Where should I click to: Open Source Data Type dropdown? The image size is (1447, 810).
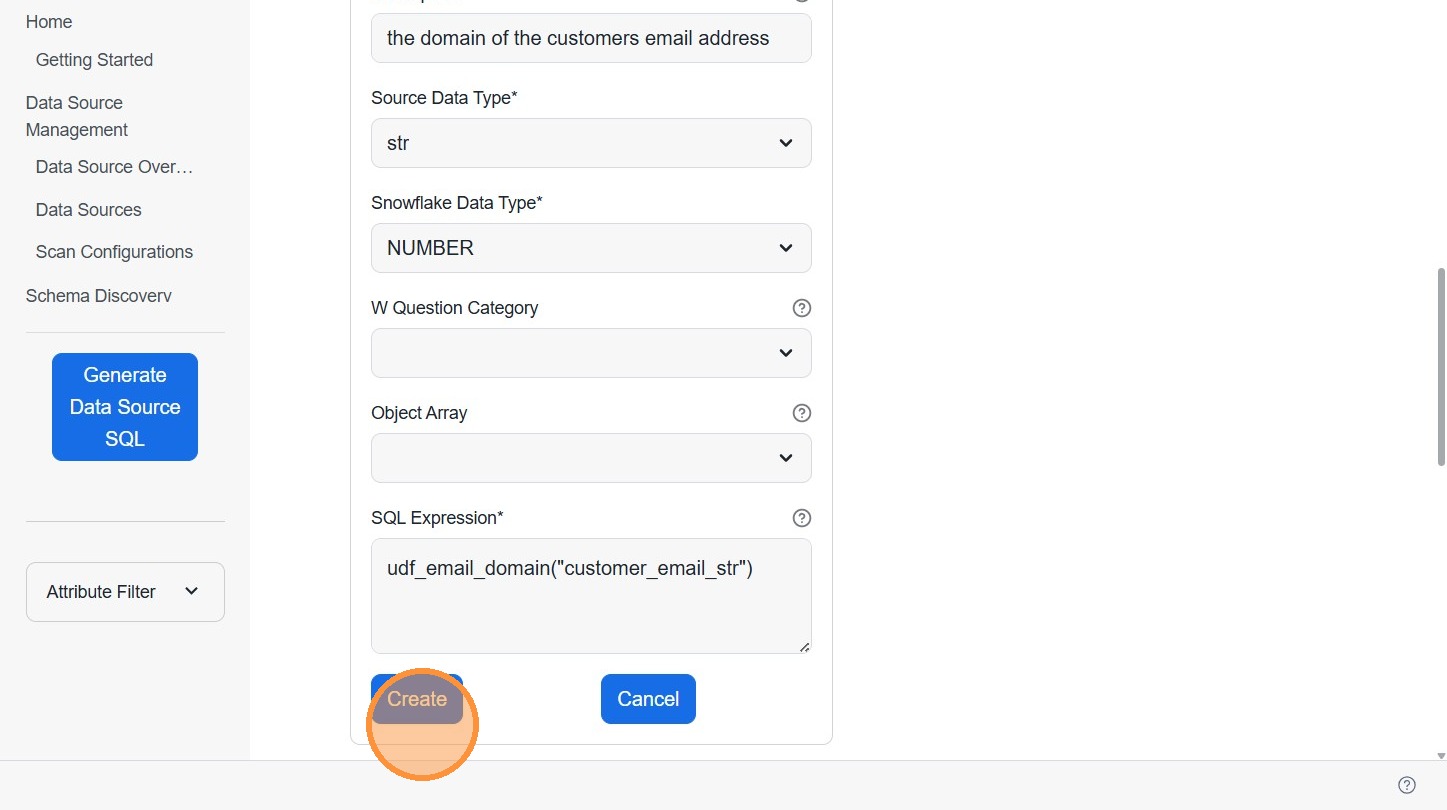pyautogui.click(x=591, y=143)
